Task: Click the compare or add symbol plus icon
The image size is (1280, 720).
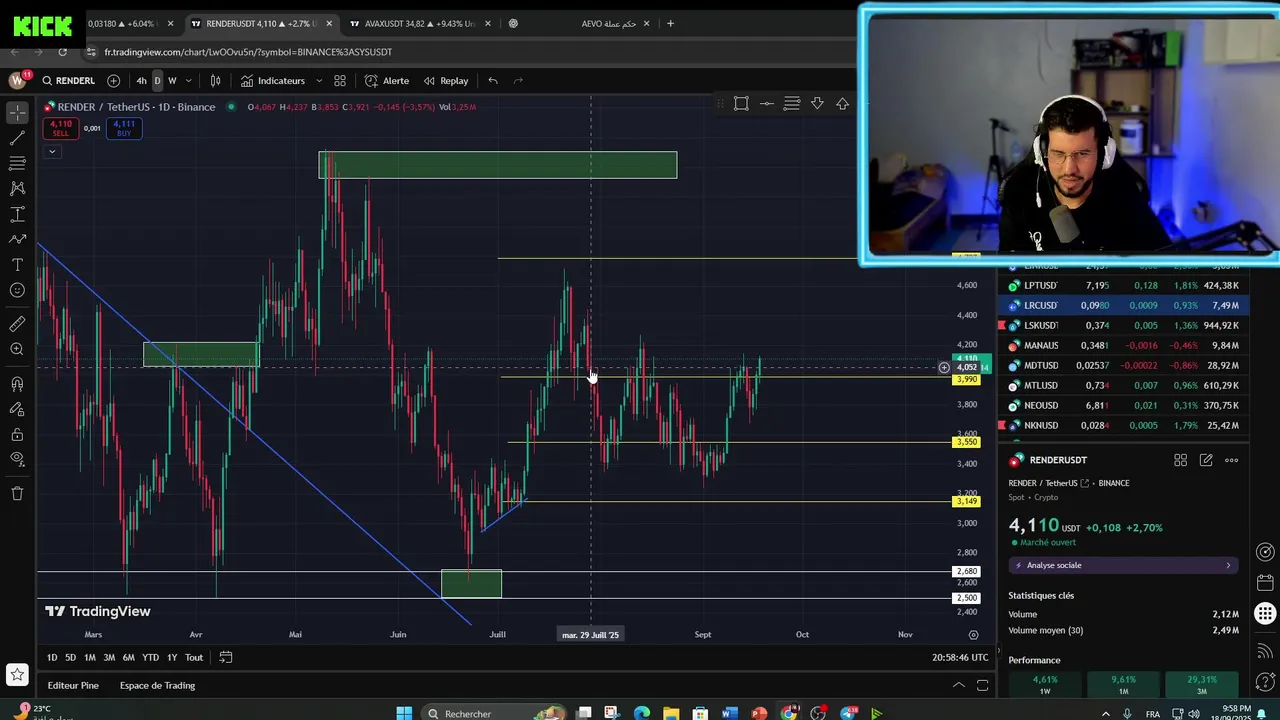Action: coord(113,81)
